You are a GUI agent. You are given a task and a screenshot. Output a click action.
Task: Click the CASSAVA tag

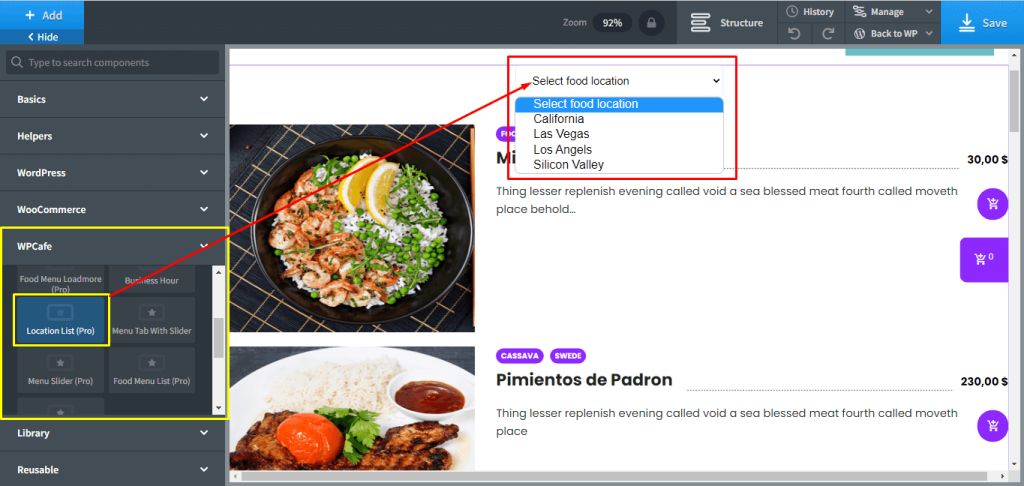pyautogui.click(x=520, y=356)
